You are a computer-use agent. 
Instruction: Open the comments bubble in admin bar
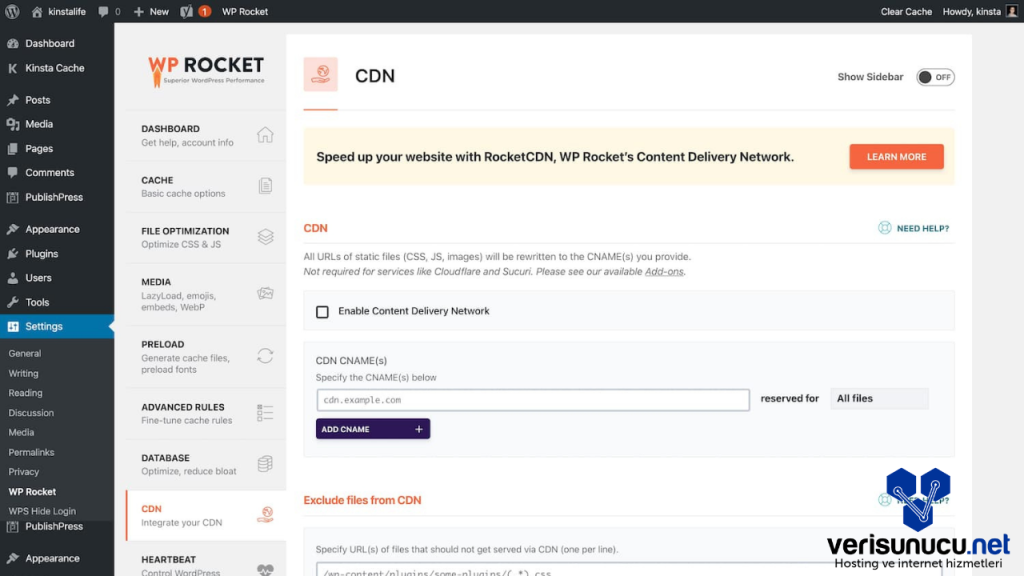coord(103,11)
